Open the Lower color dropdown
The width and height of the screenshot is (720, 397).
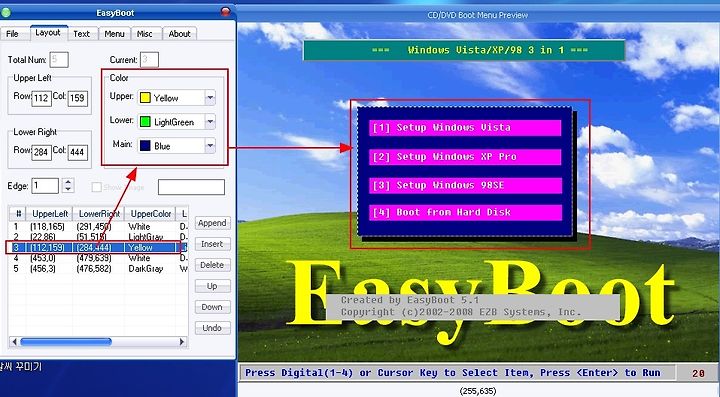(x=210, y=122)
